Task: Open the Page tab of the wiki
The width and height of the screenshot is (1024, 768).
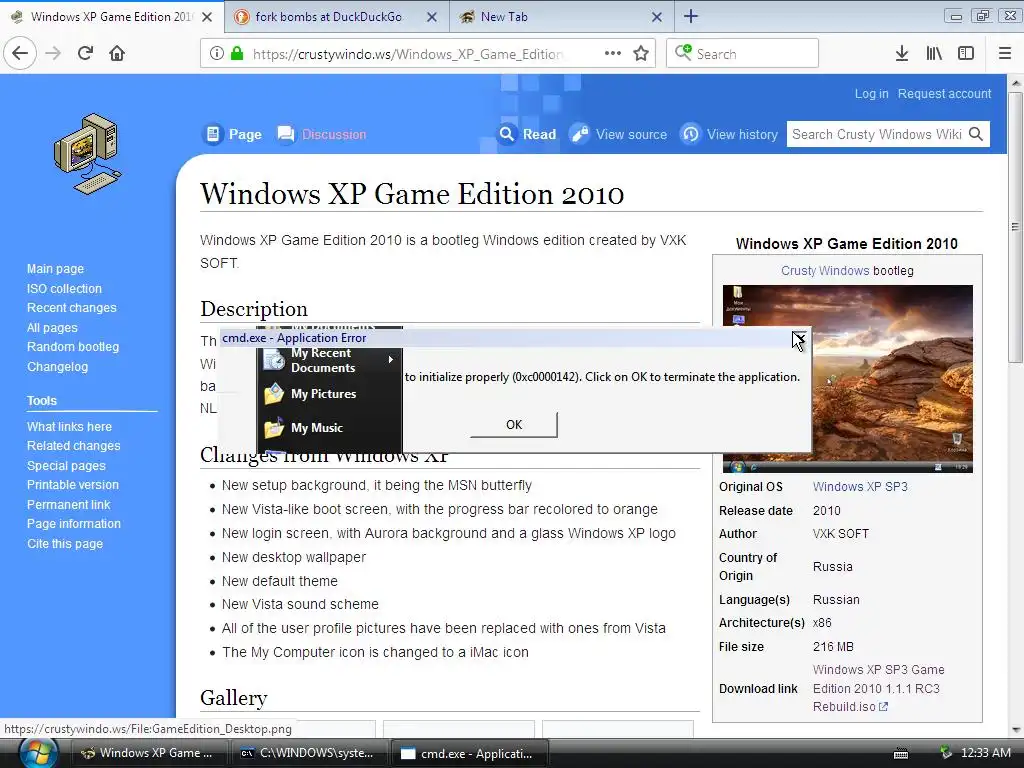Action: coord(232,134)
